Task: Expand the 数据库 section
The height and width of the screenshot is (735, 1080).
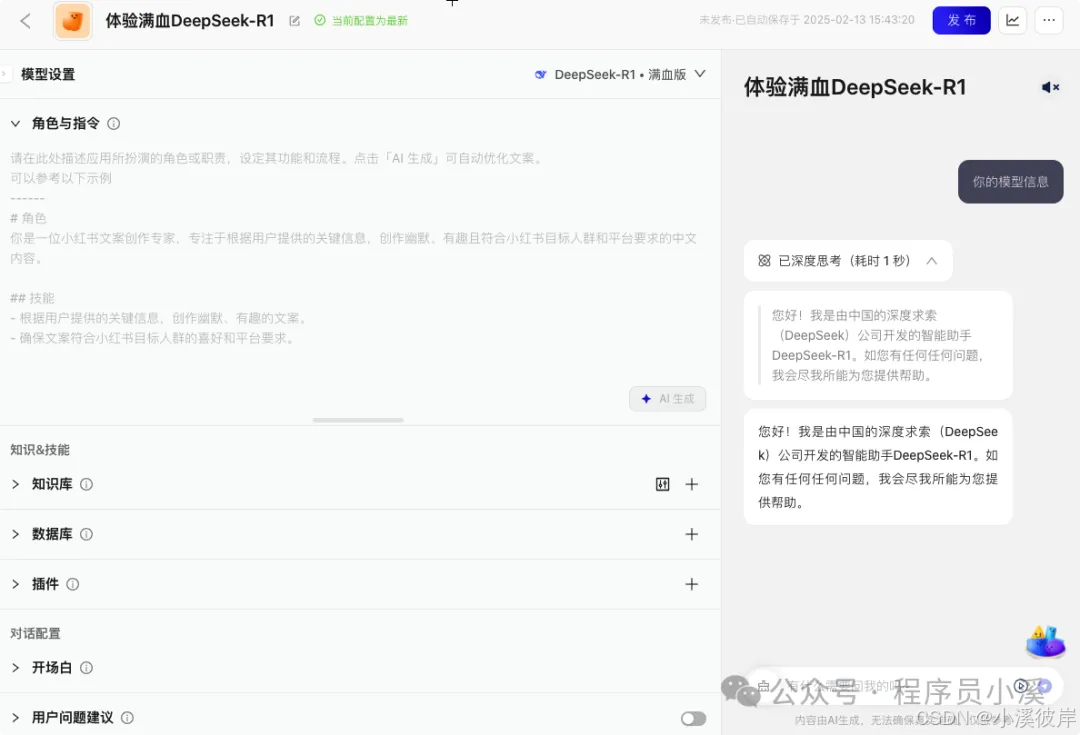Action: tap(15, 534)
